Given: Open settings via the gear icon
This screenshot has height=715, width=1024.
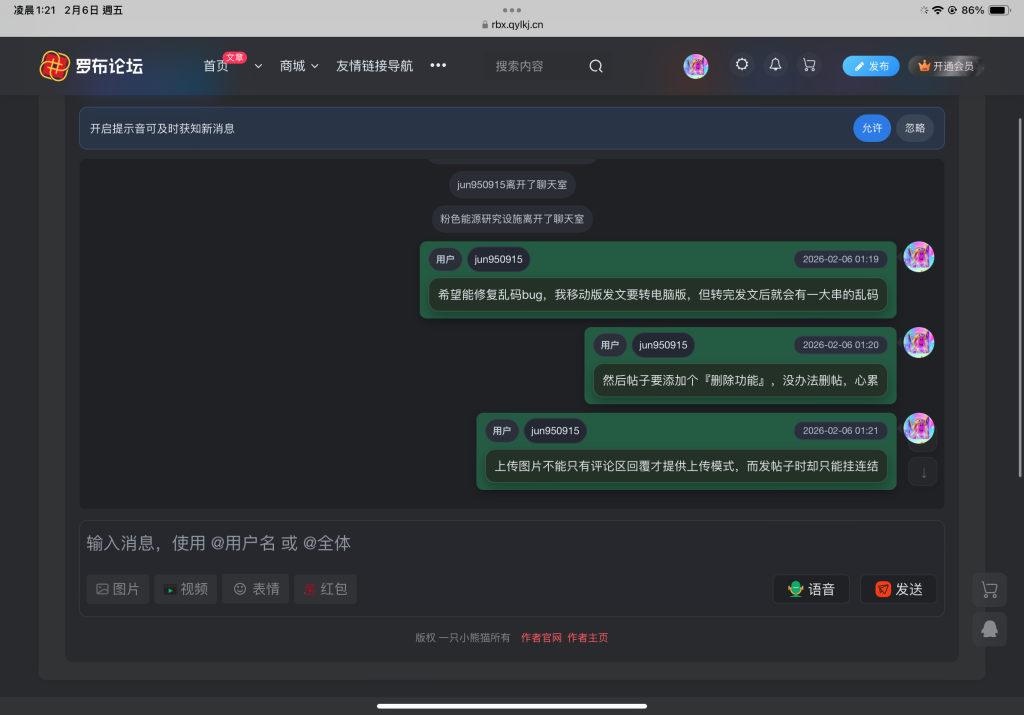Looking at the screenshot, I should (x=741, y=64).
